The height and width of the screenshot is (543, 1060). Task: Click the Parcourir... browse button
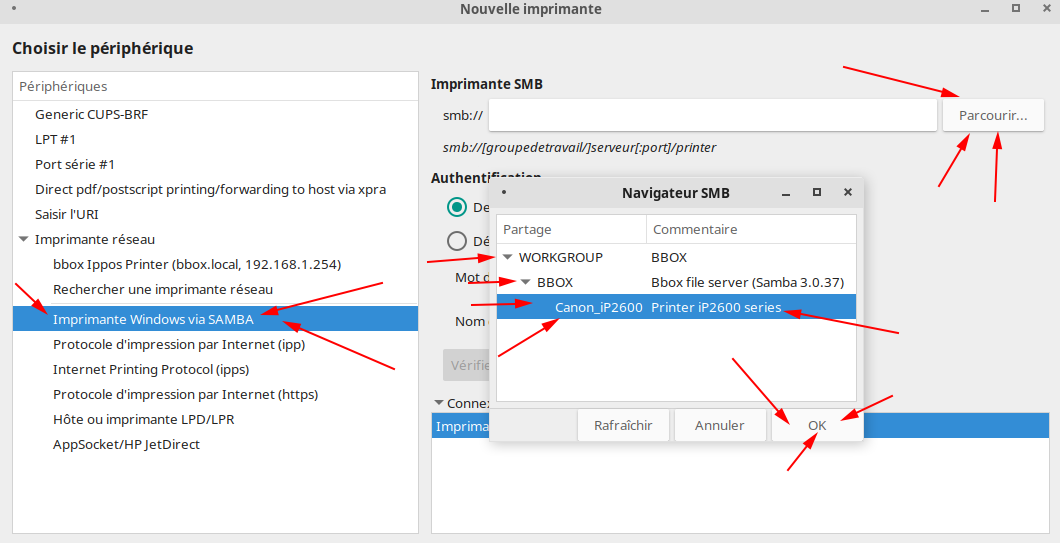pyautogui.click(x=992, y=115)
